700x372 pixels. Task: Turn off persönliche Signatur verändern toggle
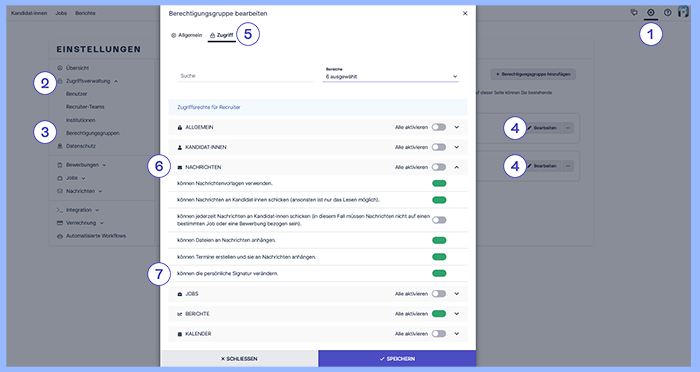439,273
